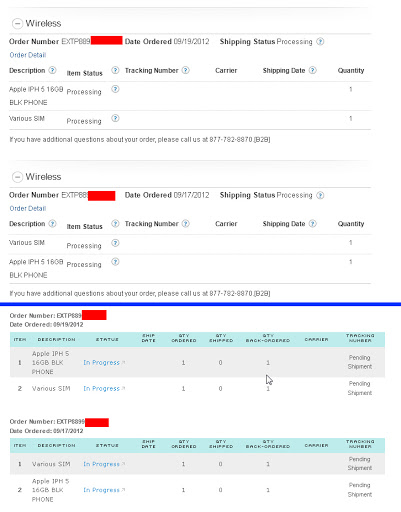Open Order Detail link for 09/17/2012 order
401x512 pixels.
click(28, 208)
